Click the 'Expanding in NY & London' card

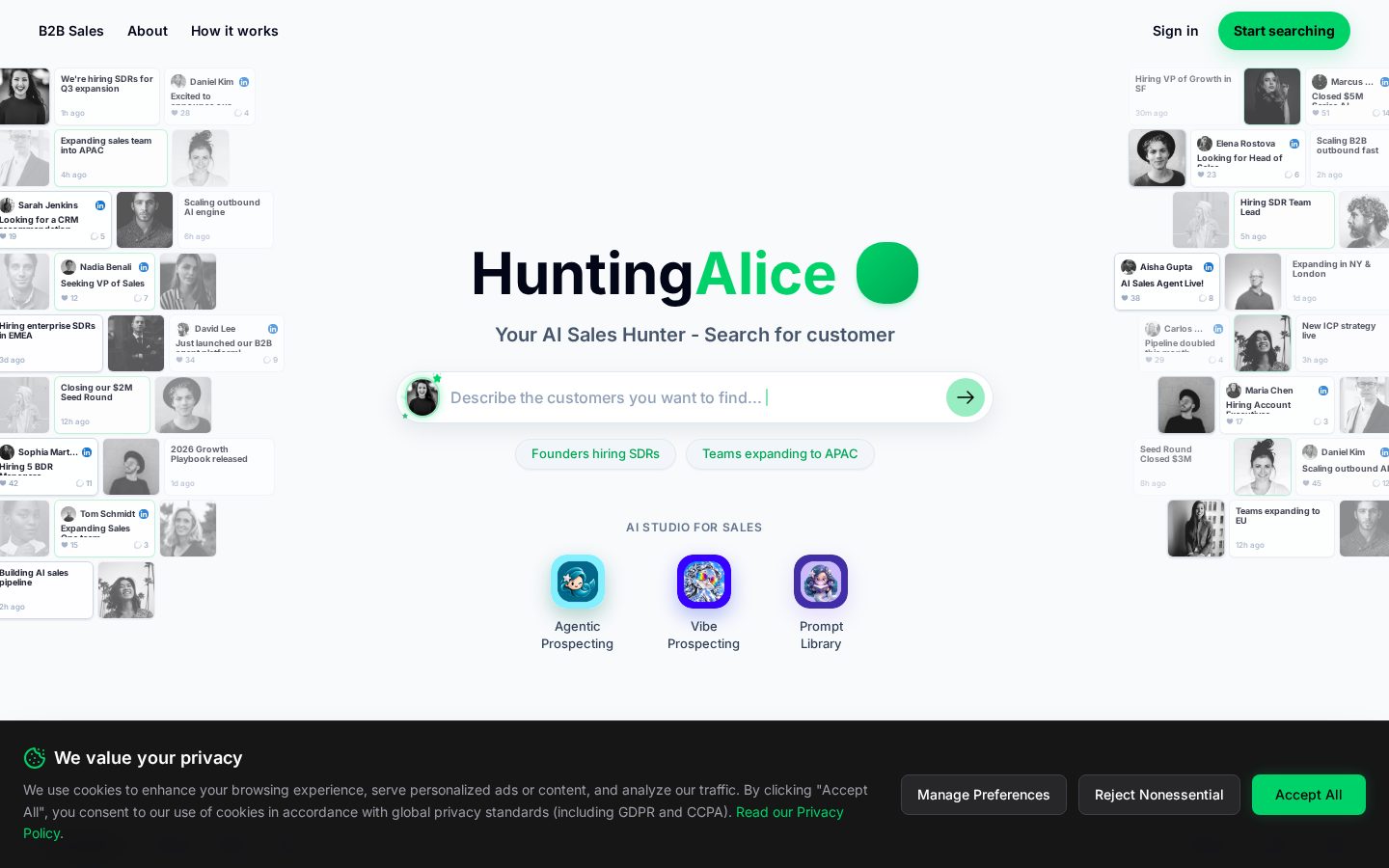click(1337, 282)
